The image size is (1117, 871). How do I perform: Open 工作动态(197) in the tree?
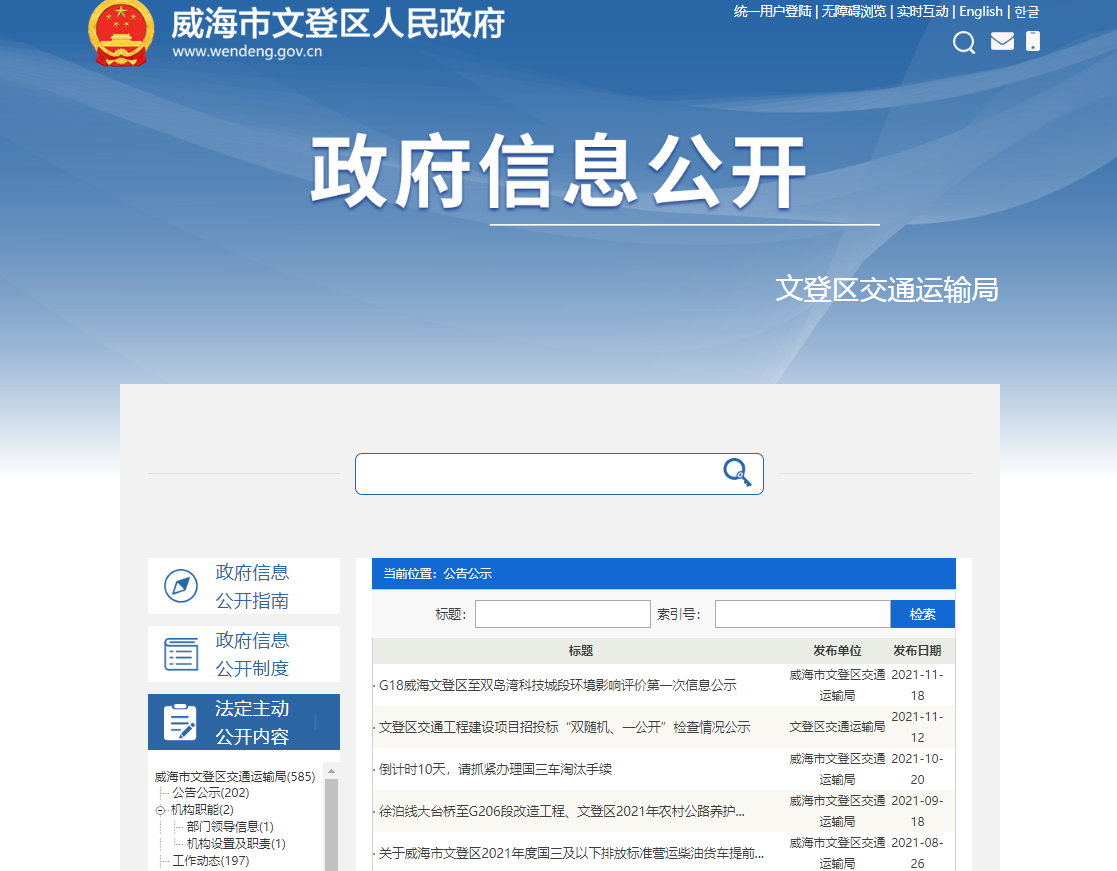(210, 861)
